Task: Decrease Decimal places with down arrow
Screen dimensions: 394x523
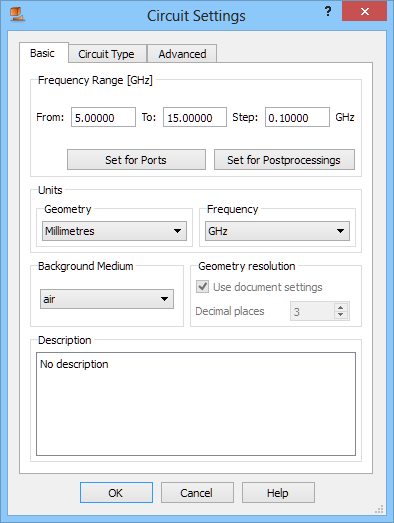Action: tap(341, 315)
